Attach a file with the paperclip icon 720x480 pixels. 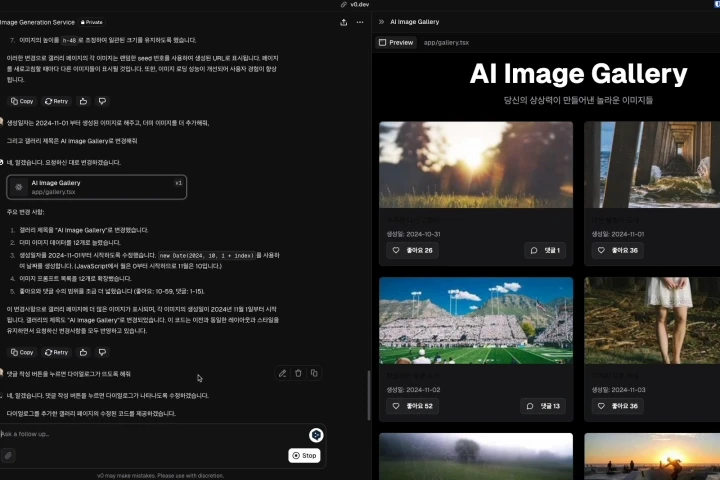coord(8,455)
